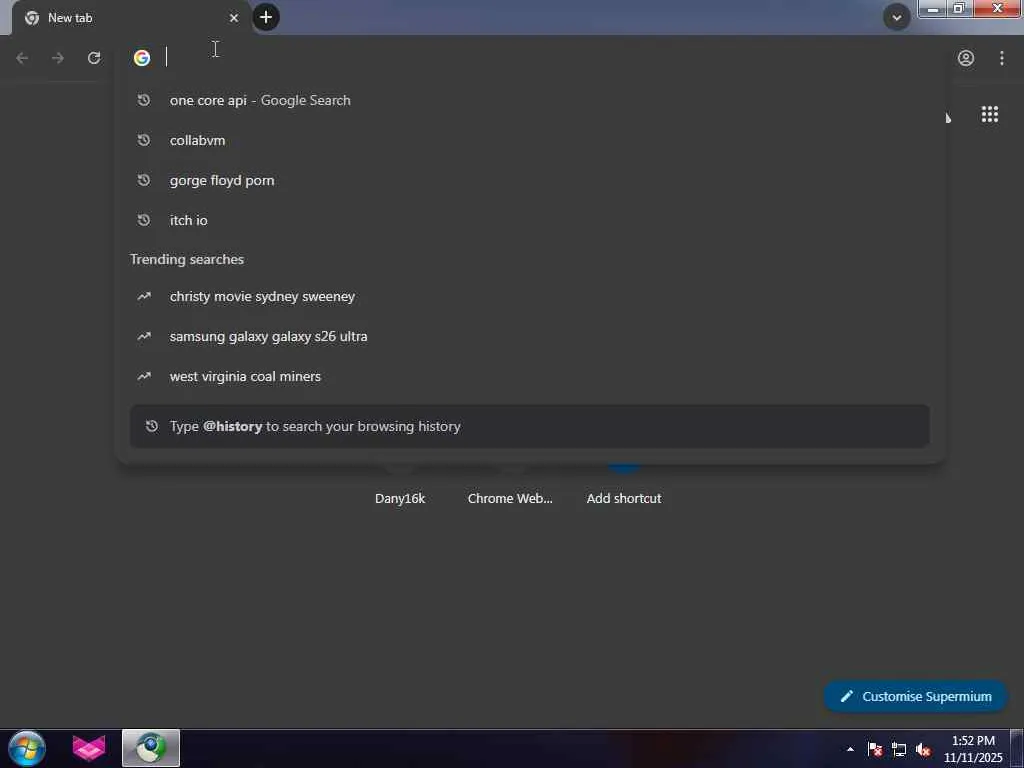Reload the page with the refresh icon
Screen dimensions: 1024x768
pos(94,58)
